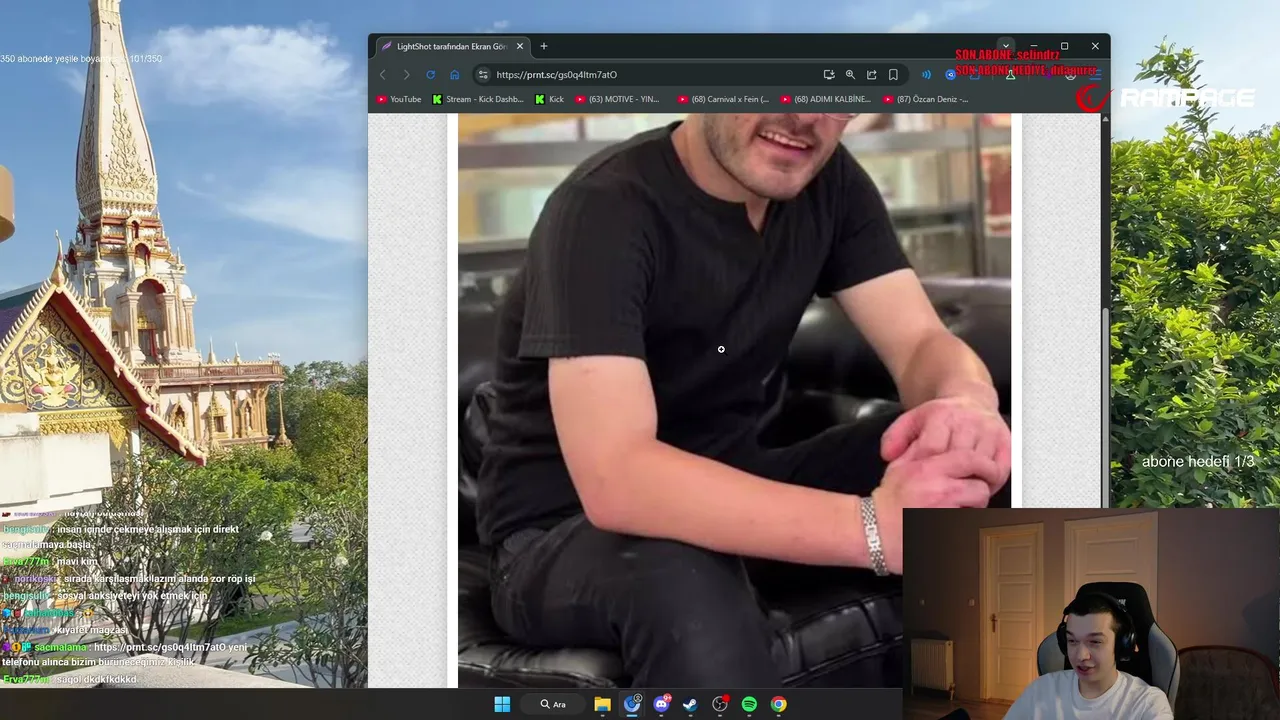
Task: Select the LightShot tarafından Ekran Gör tab
Action: tap(452, 46)
